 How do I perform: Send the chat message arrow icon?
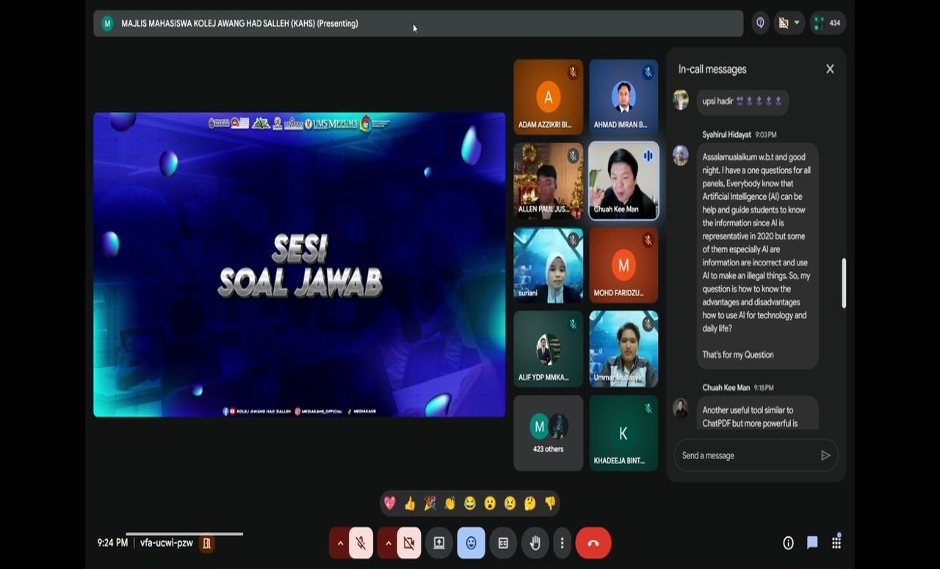pyautogui.click(x=825, y=456)
